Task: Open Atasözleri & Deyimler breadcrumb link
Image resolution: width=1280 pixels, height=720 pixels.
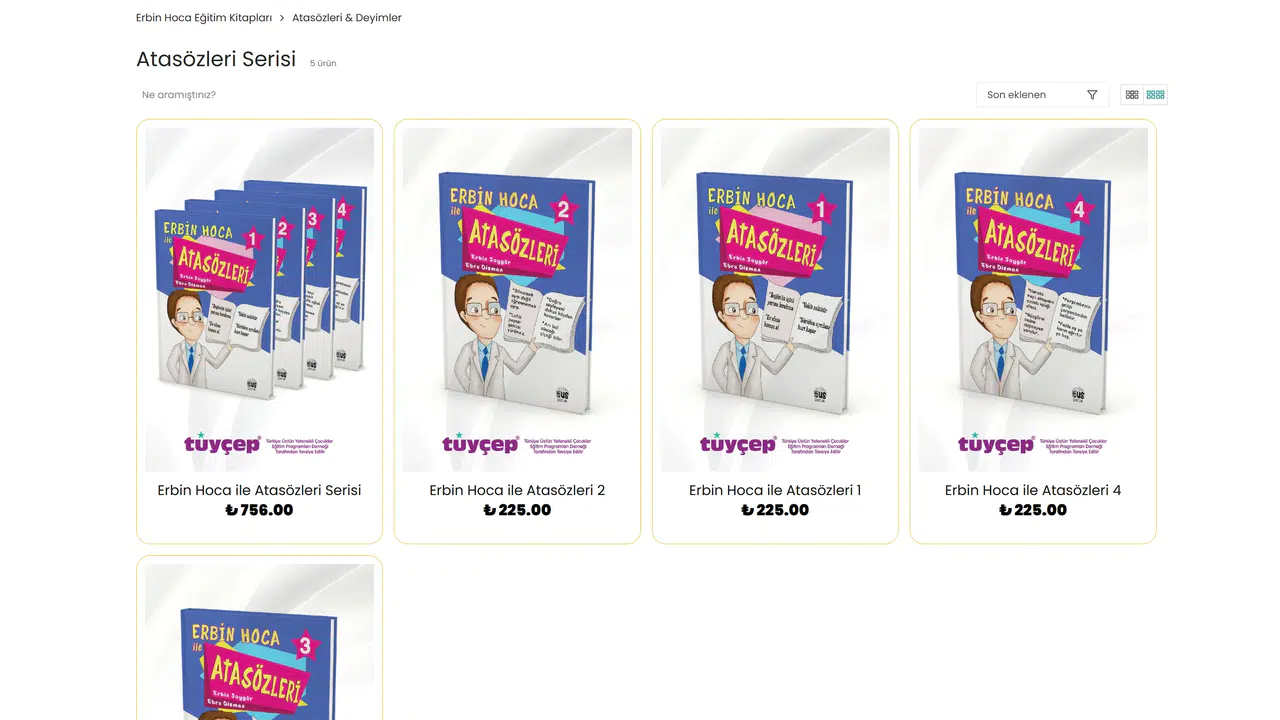Action: pos(347,18)
